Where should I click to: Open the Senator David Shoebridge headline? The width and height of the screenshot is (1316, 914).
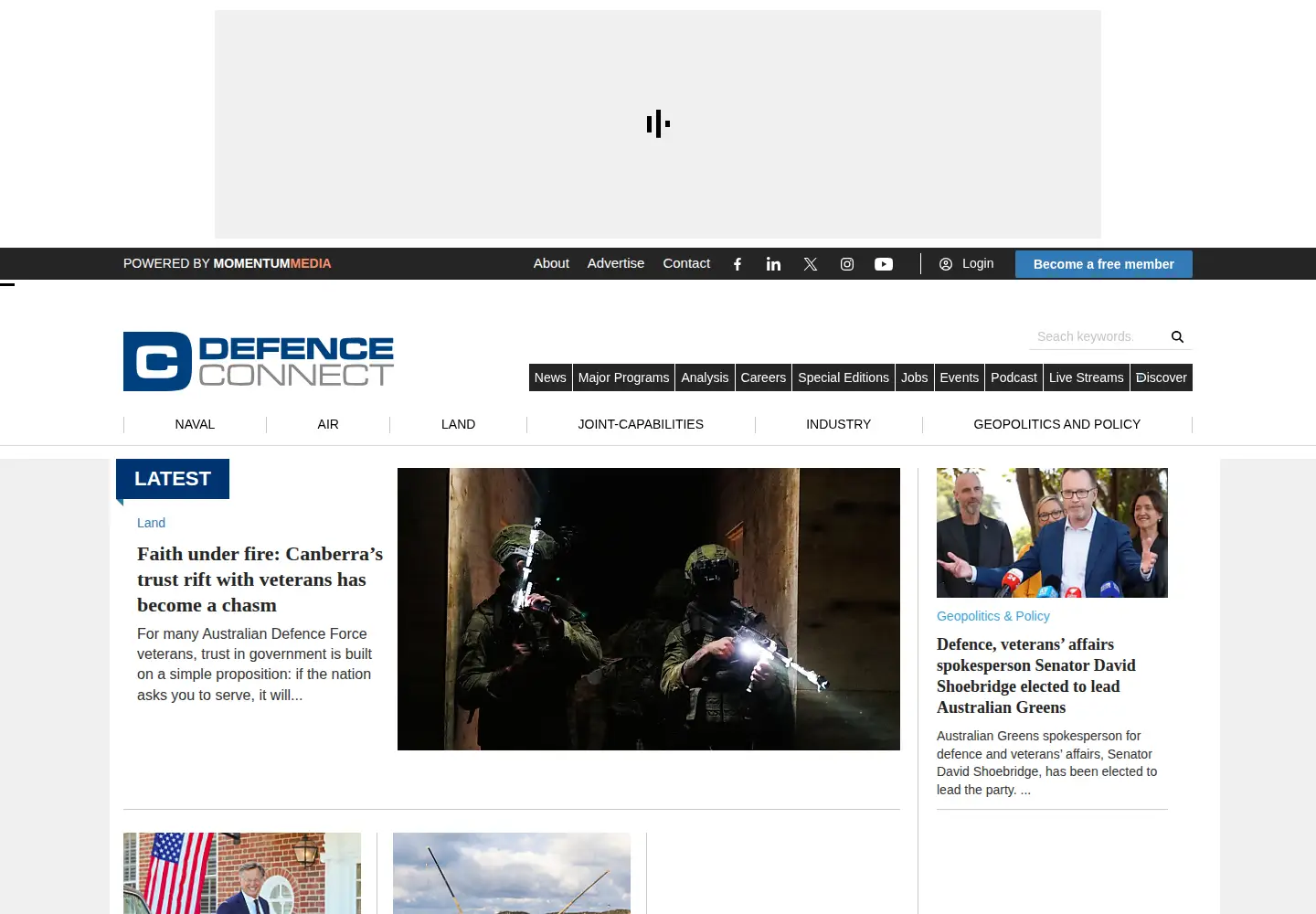click(1036, 675)
